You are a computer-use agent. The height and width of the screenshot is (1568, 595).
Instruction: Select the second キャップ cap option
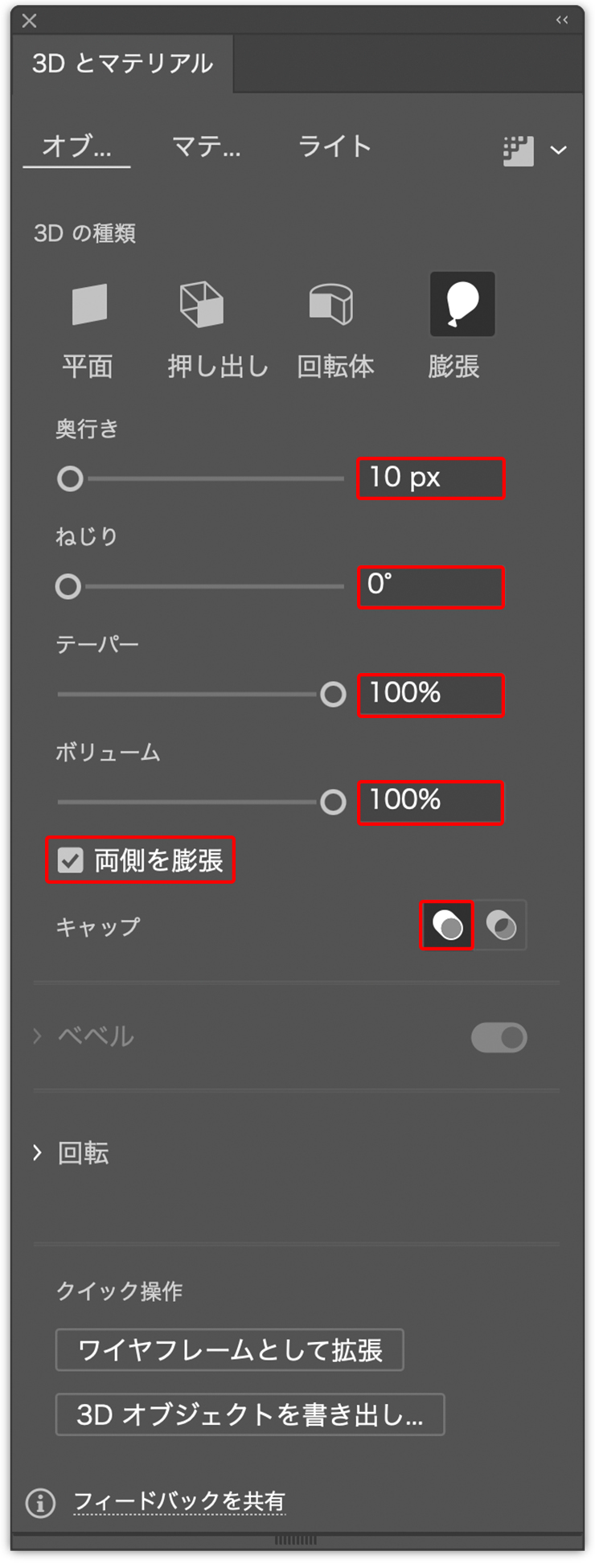click(x=499, y=926)
